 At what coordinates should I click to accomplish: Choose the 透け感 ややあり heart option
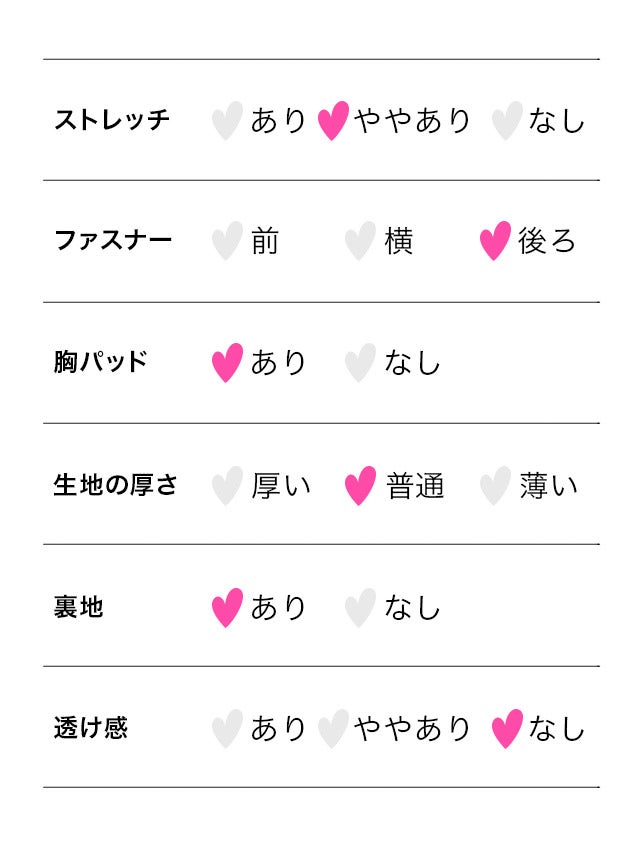(x=333, y=729)
